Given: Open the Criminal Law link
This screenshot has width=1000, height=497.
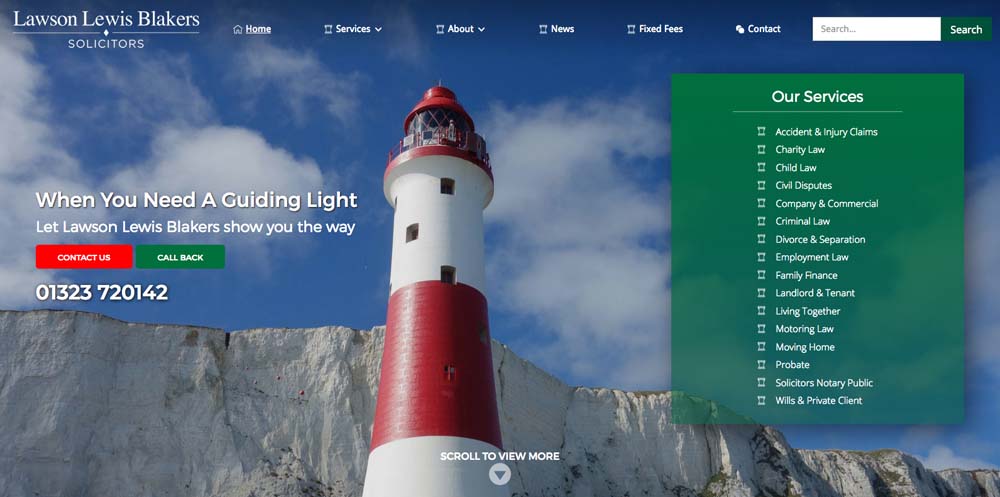Looking at the screenshot, I should (803, 221).
